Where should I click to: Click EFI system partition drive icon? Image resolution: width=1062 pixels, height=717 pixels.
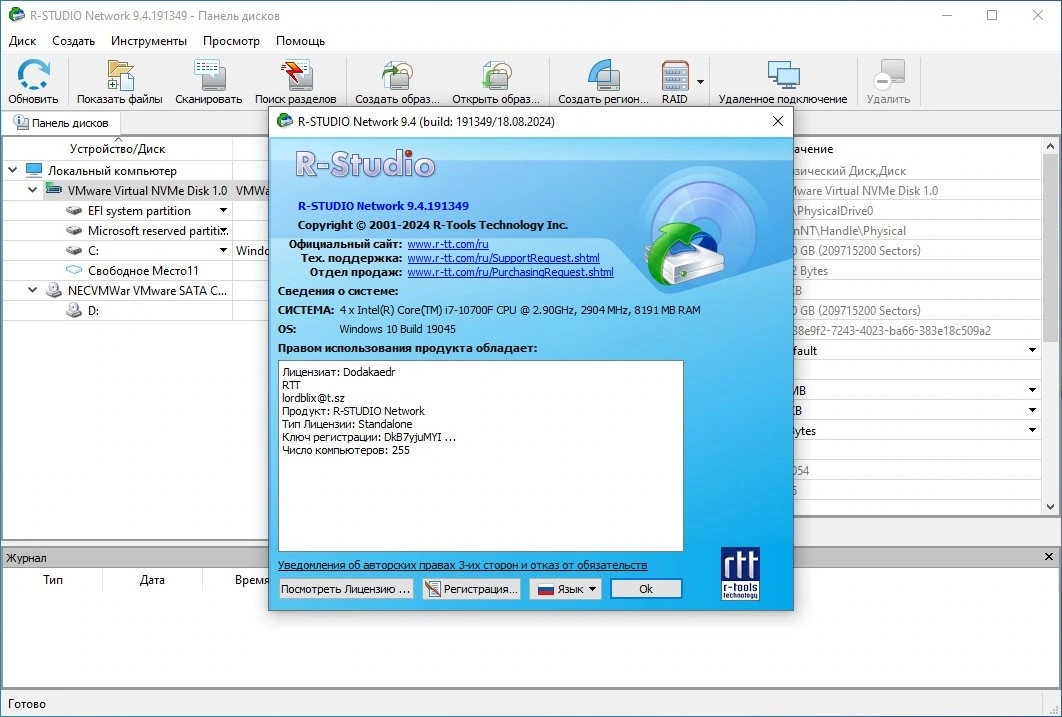point(74,211)
